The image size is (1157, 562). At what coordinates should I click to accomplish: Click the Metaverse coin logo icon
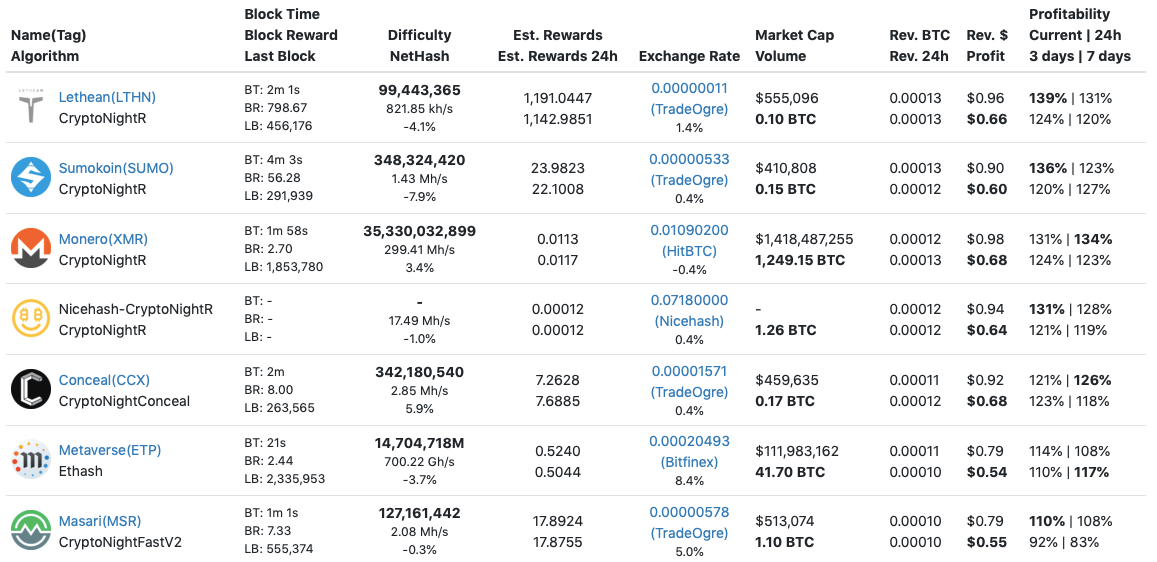pos(31,460)
